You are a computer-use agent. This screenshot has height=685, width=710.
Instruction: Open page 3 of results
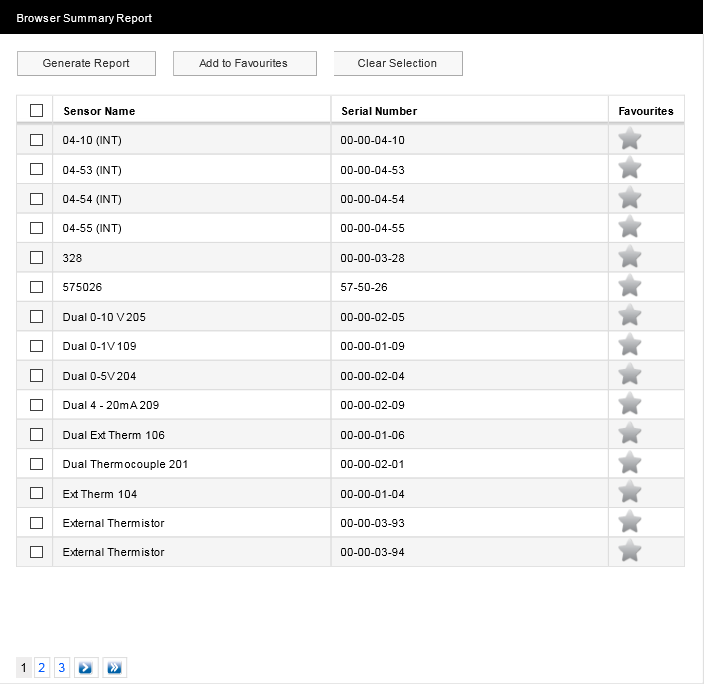click(x=61, y=667)
